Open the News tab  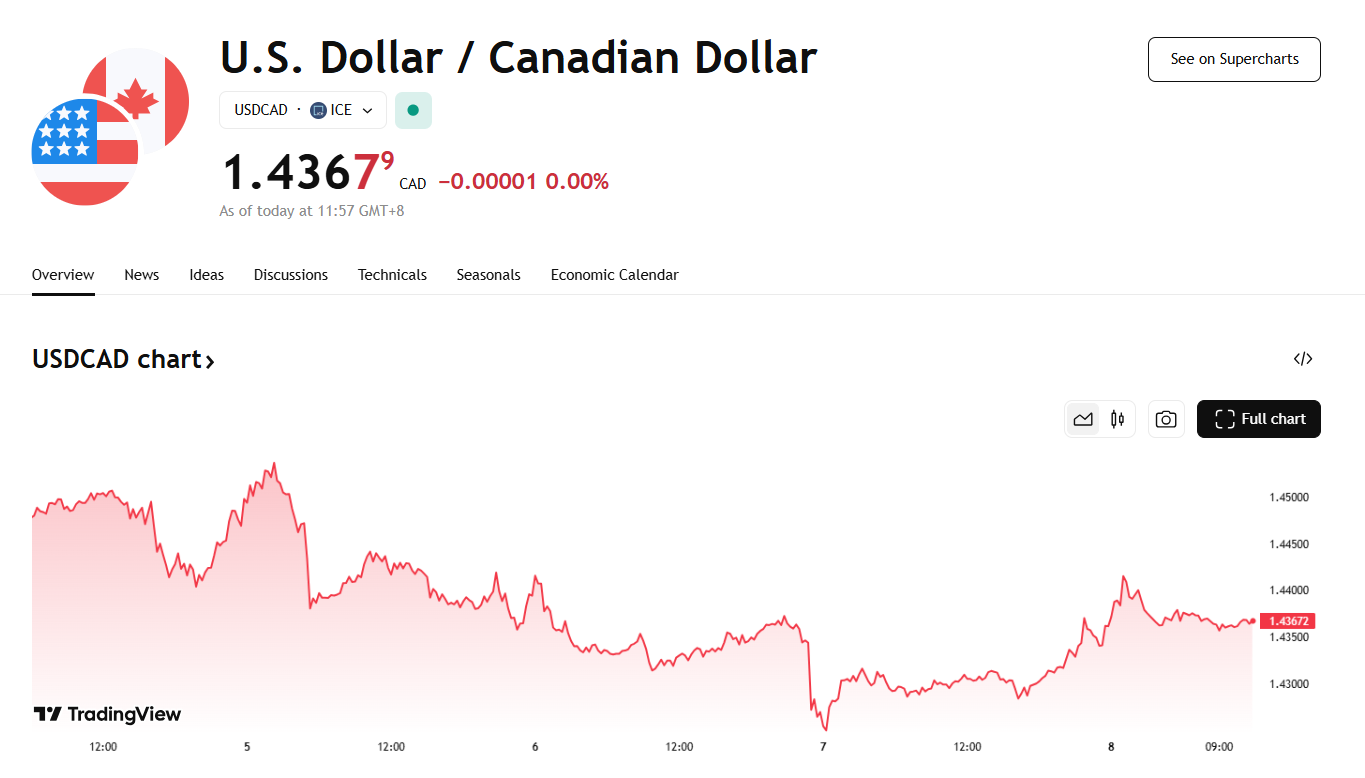[x=141, y=275]
